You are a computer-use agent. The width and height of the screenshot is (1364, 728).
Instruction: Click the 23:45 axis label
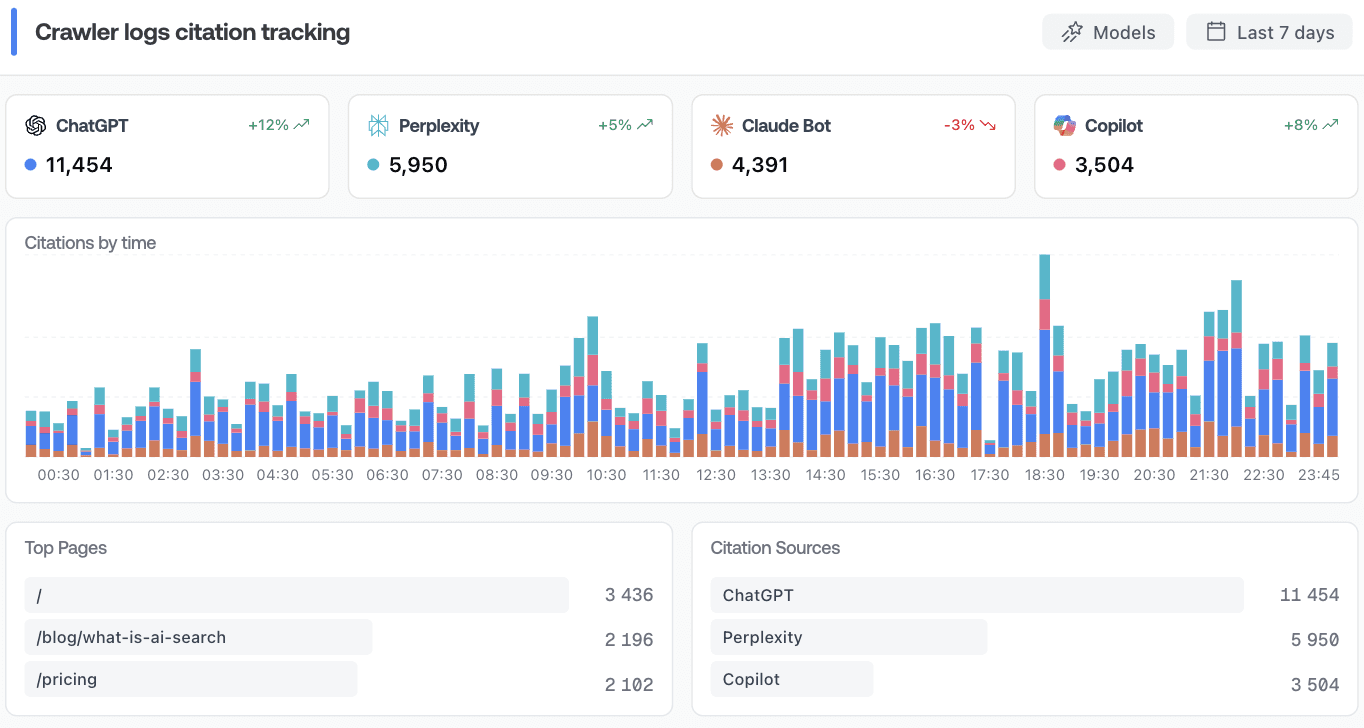[1318, 475]
